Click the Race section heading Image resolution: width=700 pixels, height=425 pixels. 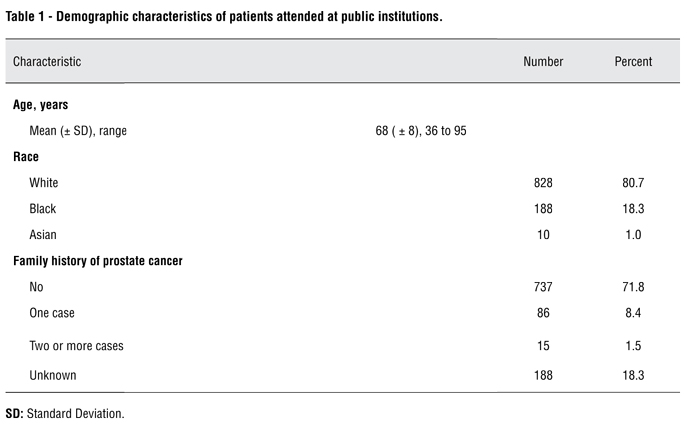point(26,157)
